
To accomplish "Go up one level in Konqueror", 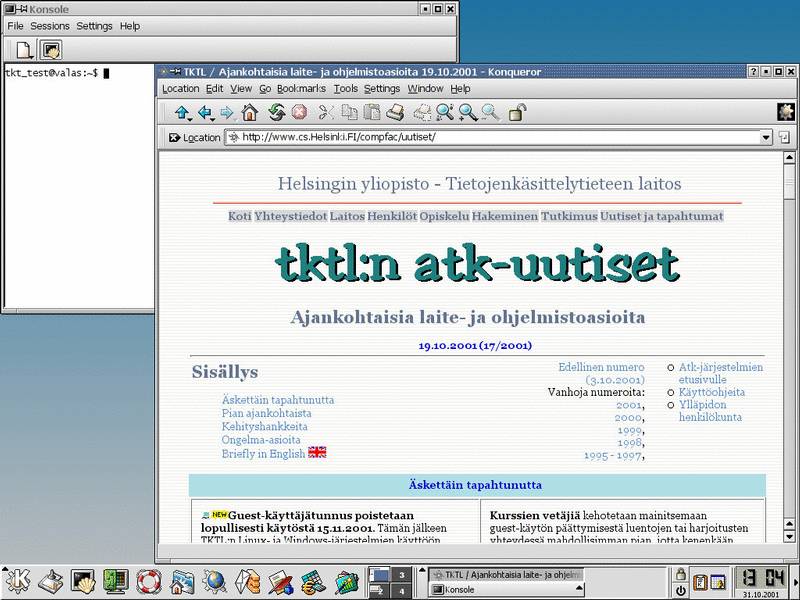I will pos(181,113).
